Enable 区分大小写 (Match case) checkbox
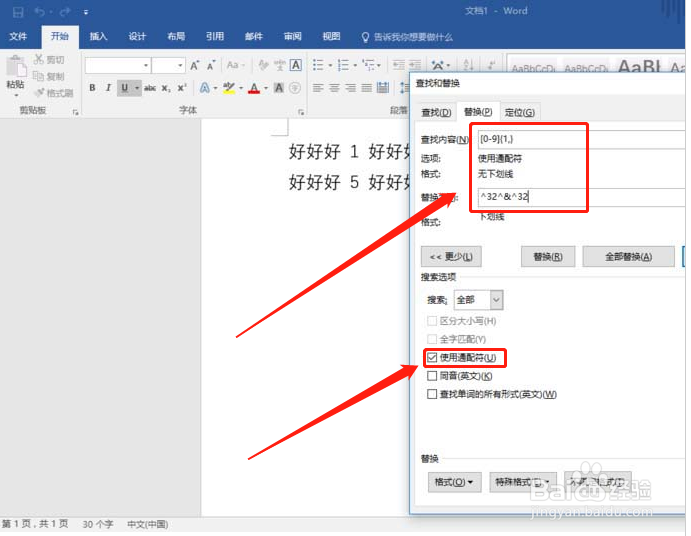 pyautogui.click(x=432, y=321)
